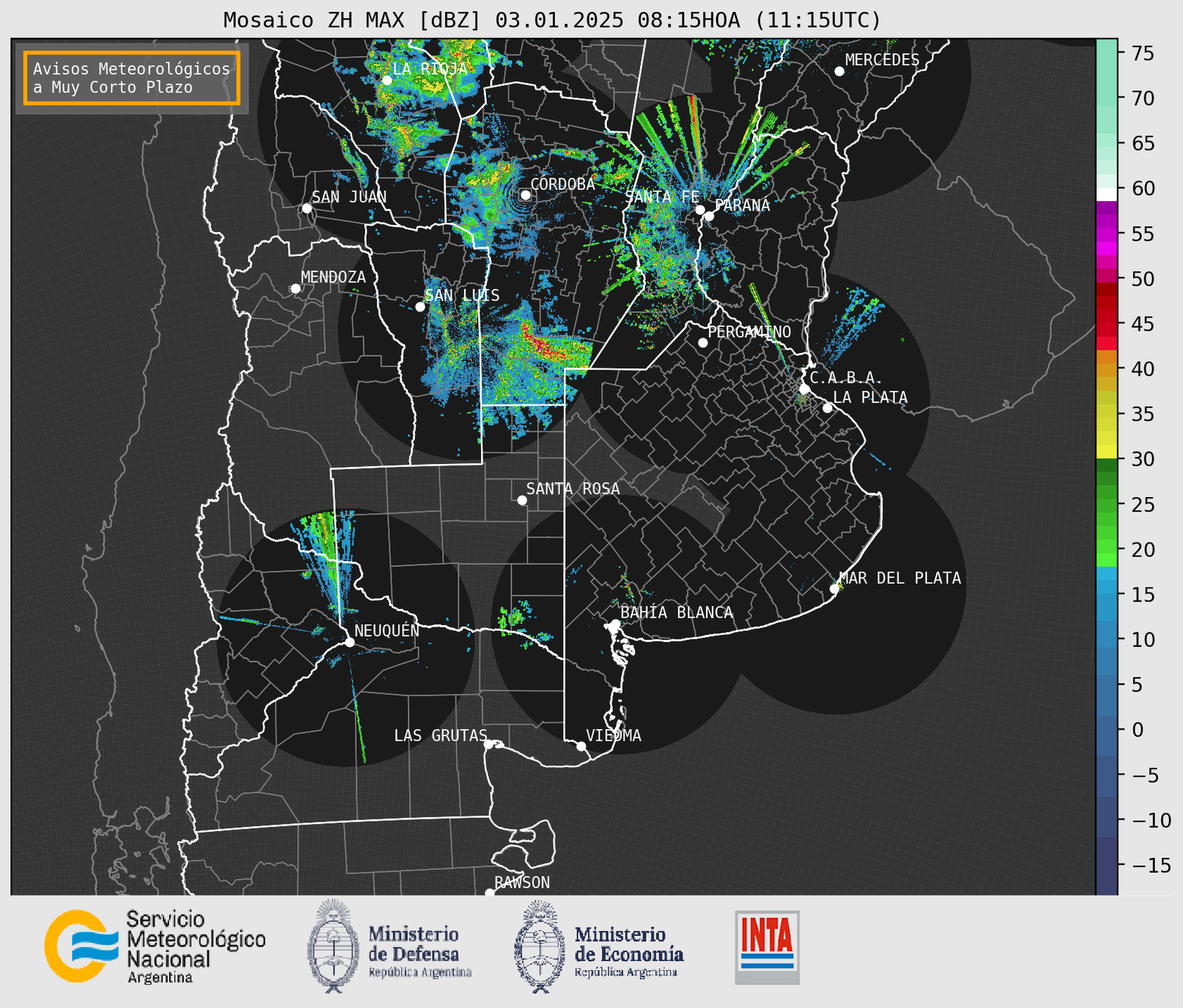
Task: Click the 60 dBZ white band on scale
Action: tap(1107, 194)
